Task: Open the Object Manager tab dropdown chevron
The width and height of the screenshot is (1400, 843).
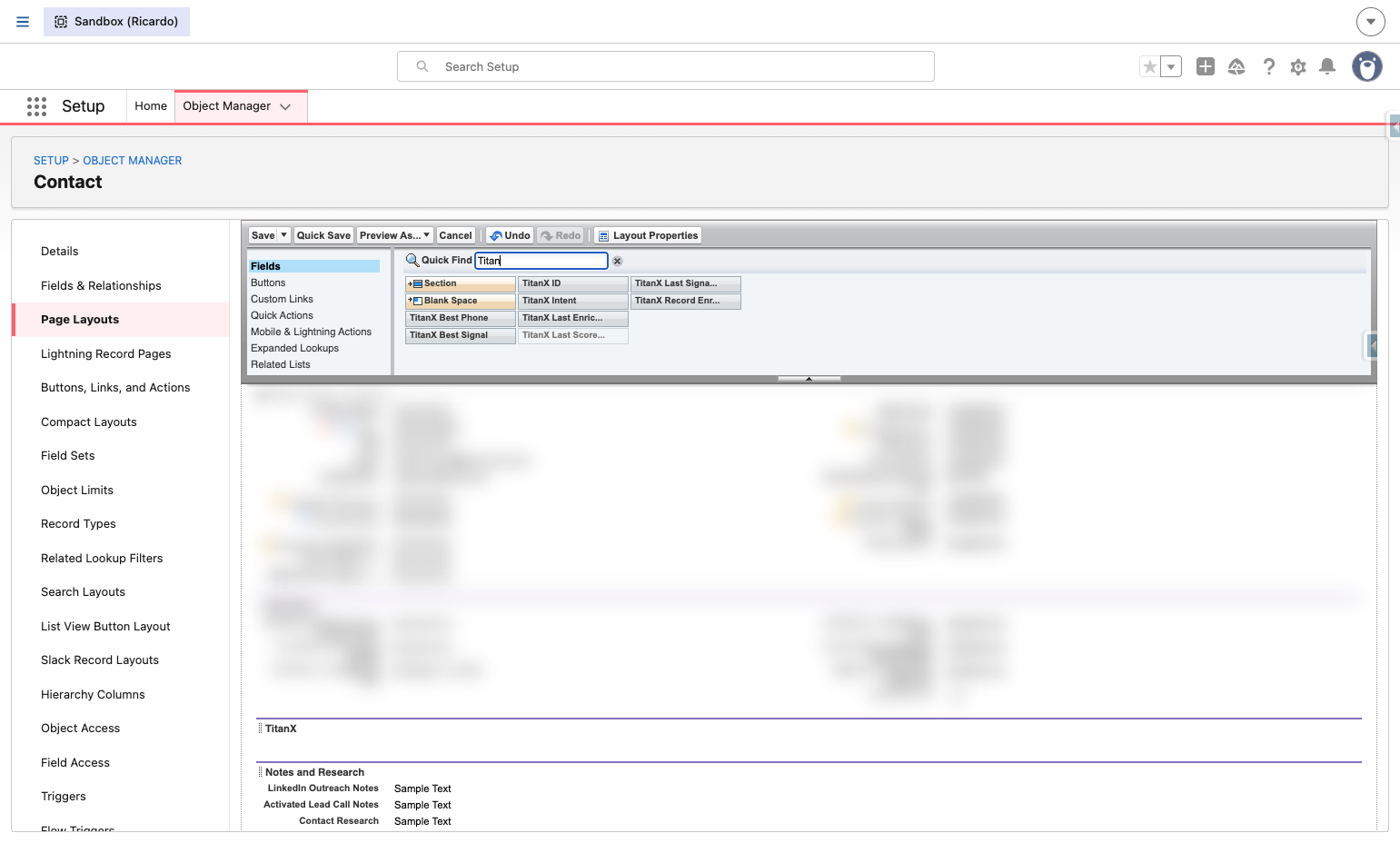Action: coord(285,106)
